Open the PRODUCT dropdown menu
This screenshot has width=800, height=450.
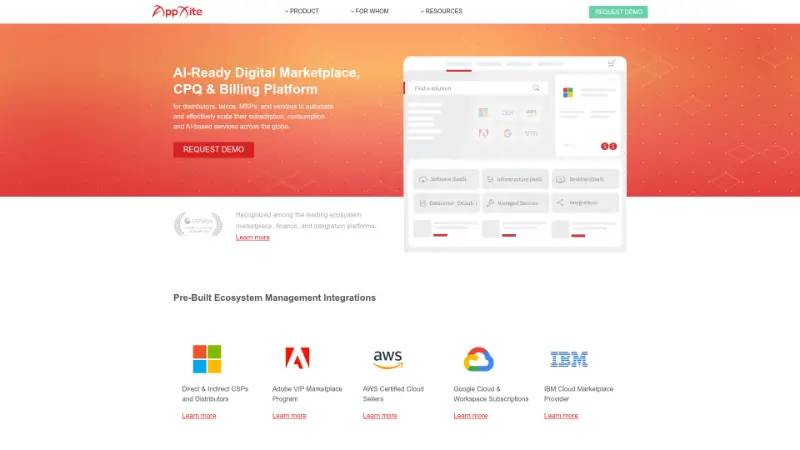(x=302, y=11)
